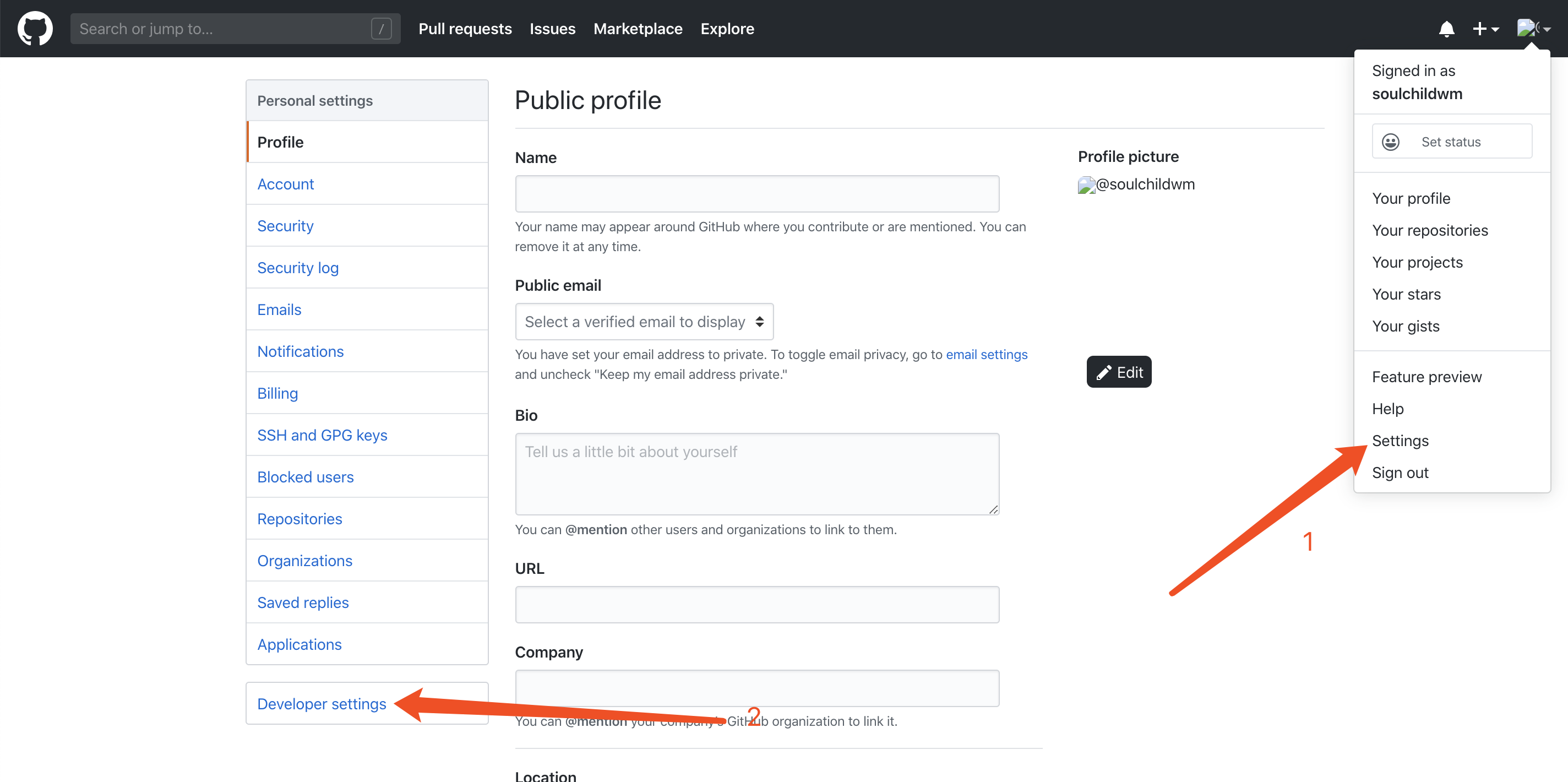Open Billing settings

pos(367,393)
